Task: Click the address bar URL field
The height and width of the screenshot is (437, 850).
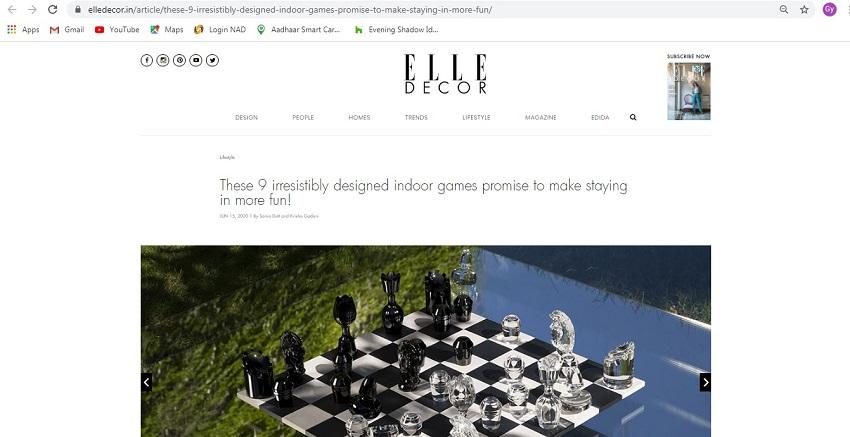Action: (x=423, y=9)
